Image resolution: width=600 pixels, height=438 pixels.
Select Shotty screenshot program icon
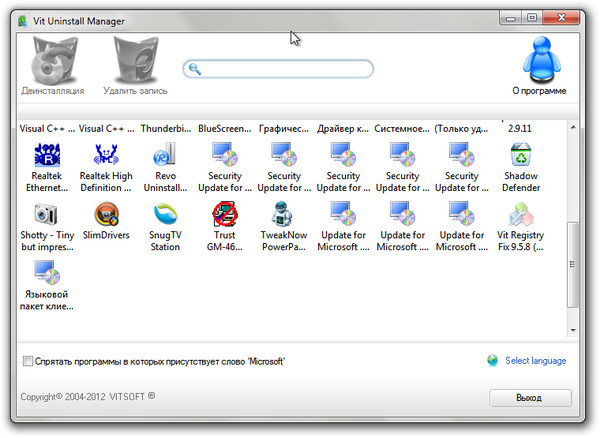[46, 213]
